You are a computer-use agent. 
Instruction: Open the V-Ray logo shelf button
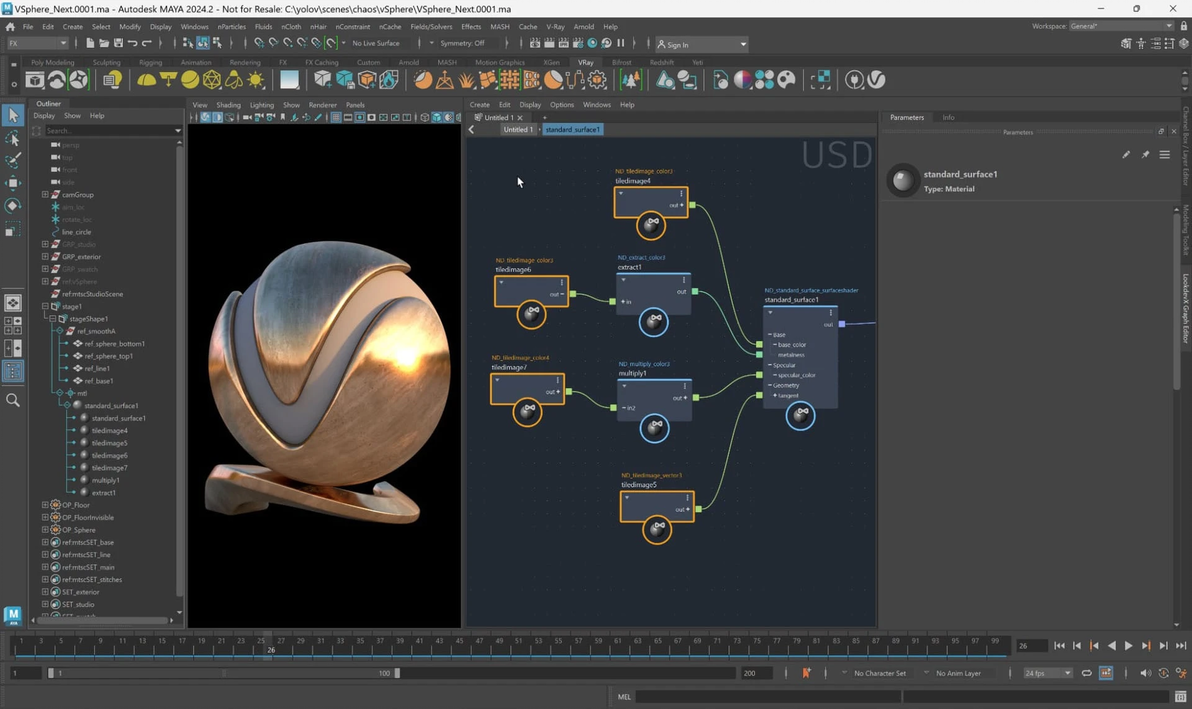876,80
